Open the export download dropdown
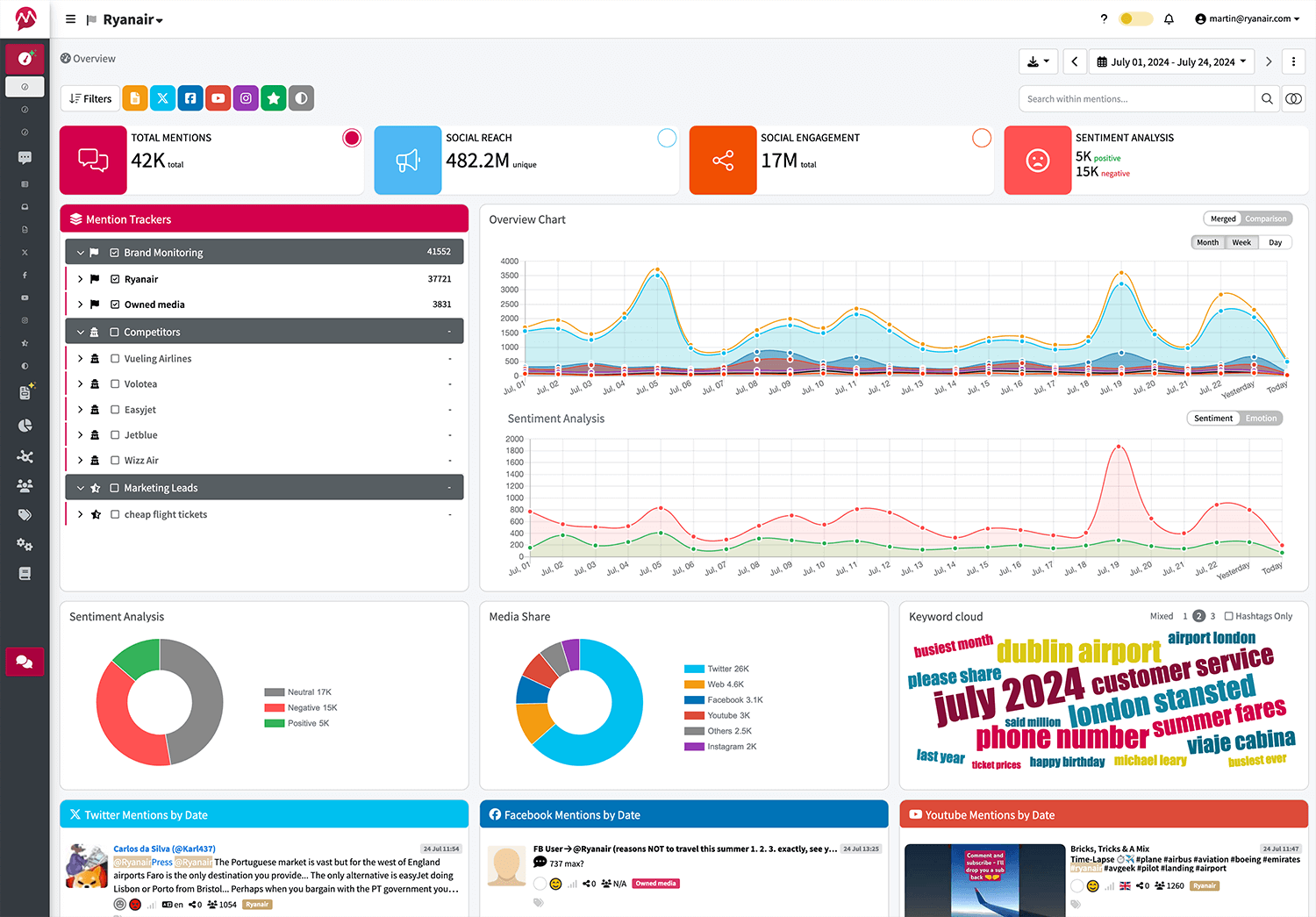Screen dimensions: 1316x917 point(1038,61)
